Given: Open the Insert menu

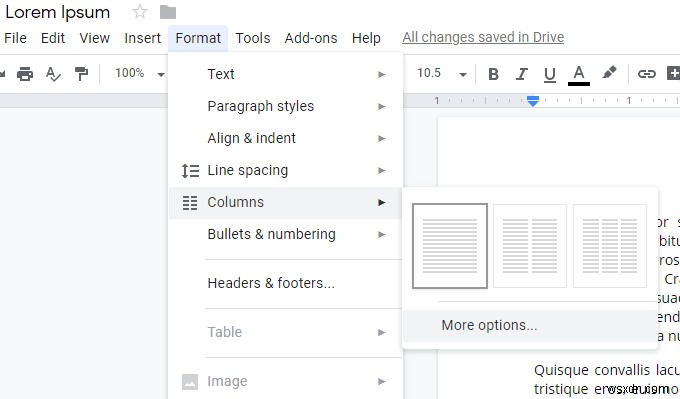Looking at the screenshot, I should coord(142,38).
